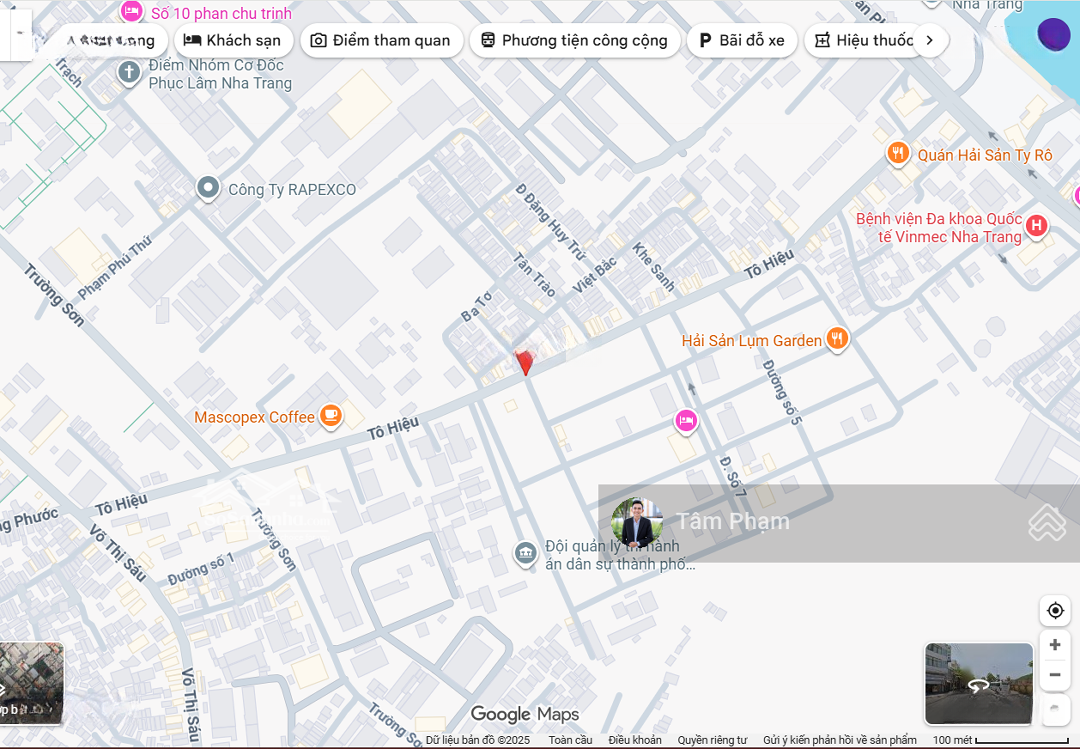
Task: Show my current location on the map
Action: [1055, 610]
